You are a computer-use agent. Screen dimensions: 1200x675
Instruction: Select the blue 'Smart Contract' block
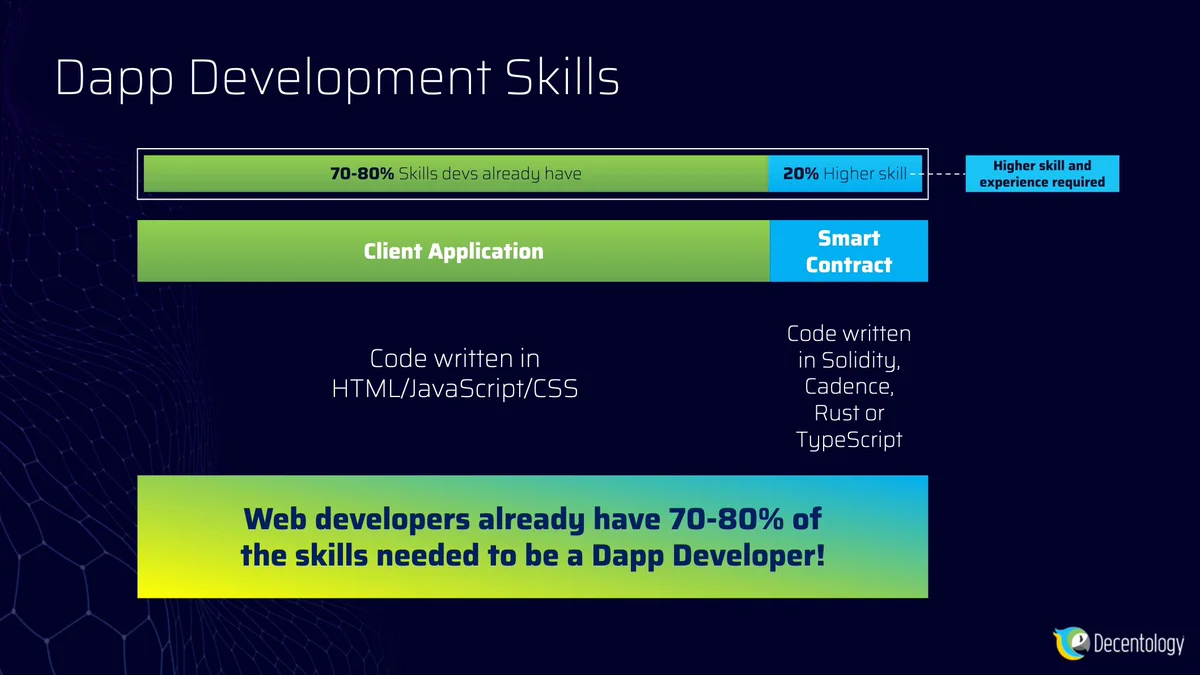point(849,251)
